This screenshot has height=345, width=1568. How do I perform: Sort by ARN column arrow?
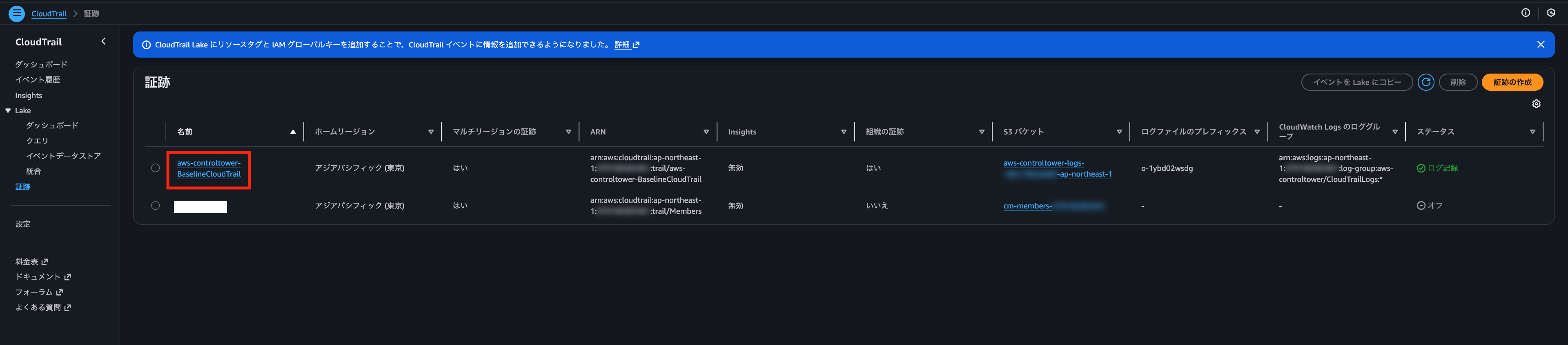pyautogui.click(x=706, y=132)
